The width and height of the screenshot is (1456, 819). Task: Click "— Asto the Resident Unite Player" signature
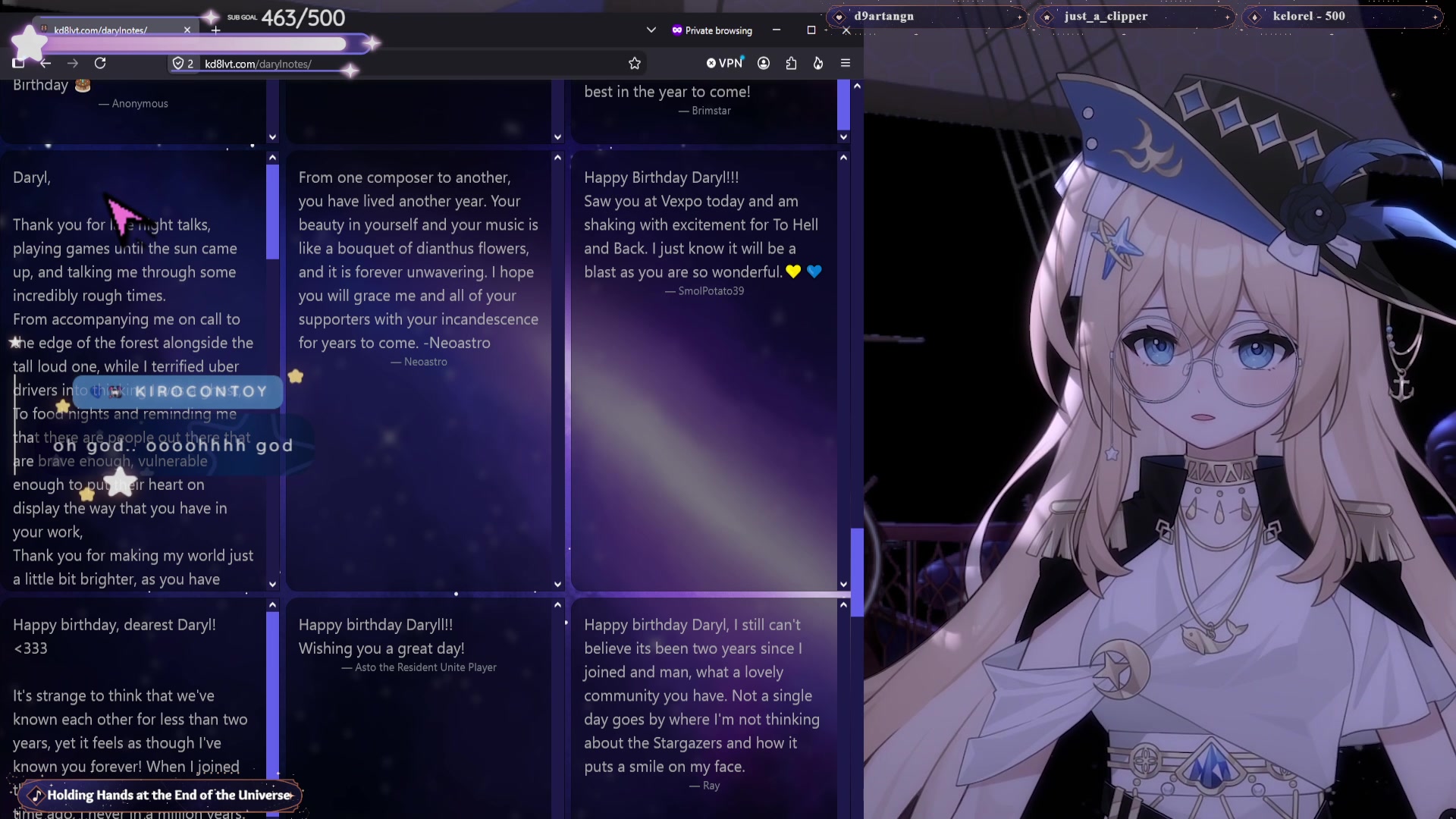419,667
